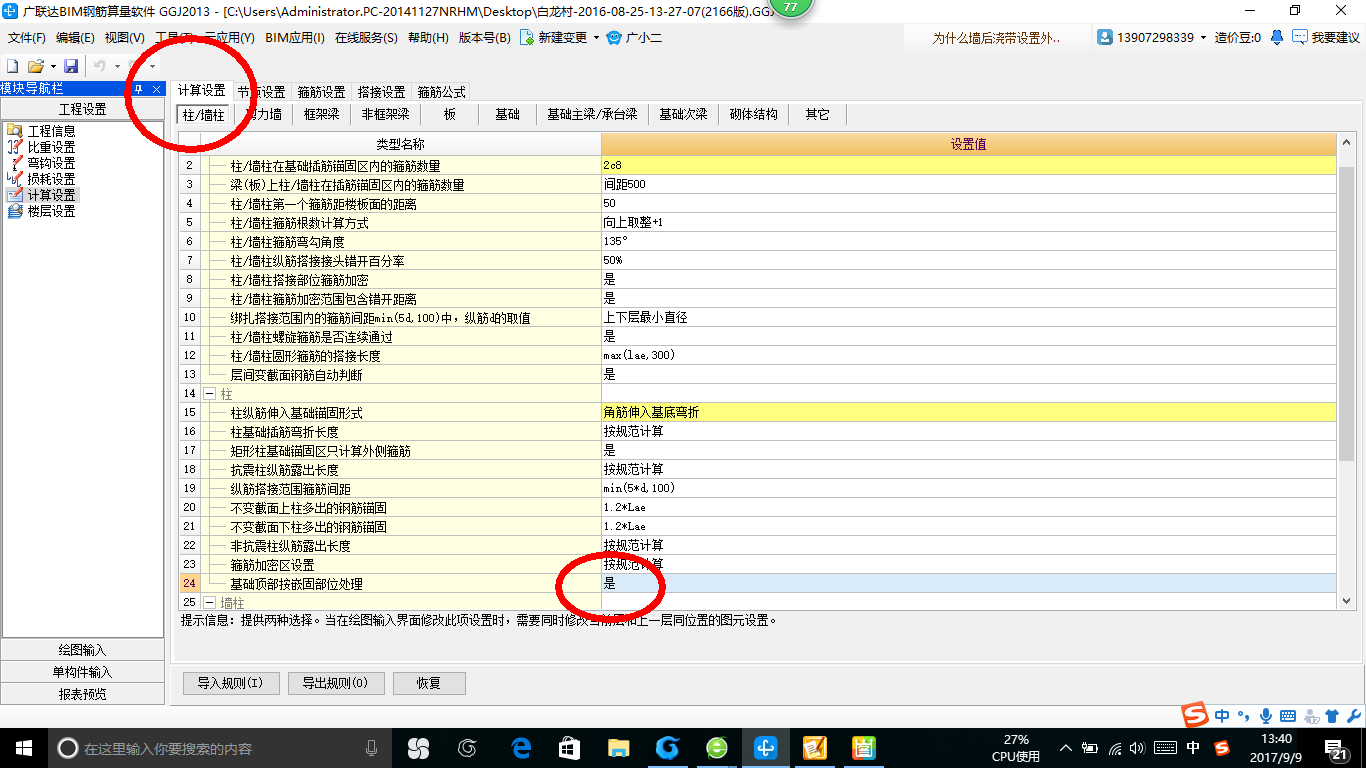
Task: Open the 在线服务(S) menu
Action: [366, 38]
